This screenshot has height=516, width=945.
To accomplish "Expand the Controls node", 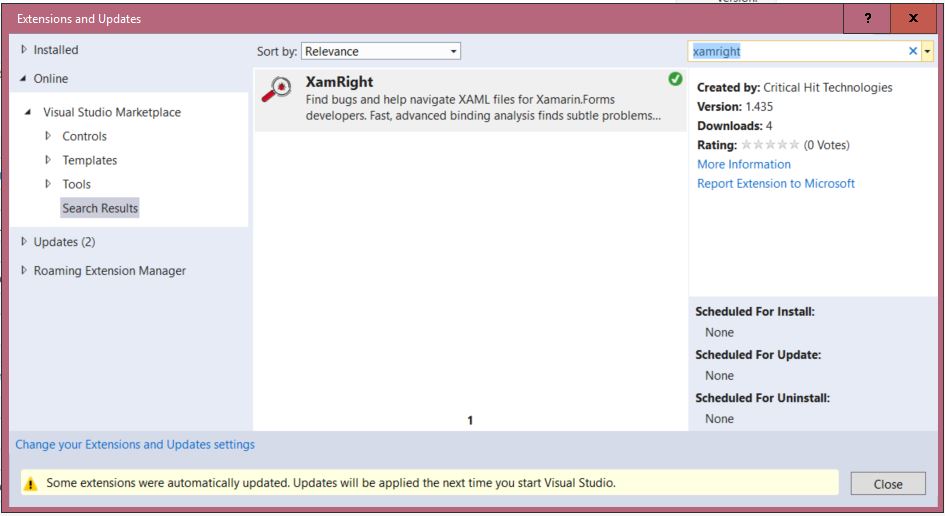I will 48,136.
